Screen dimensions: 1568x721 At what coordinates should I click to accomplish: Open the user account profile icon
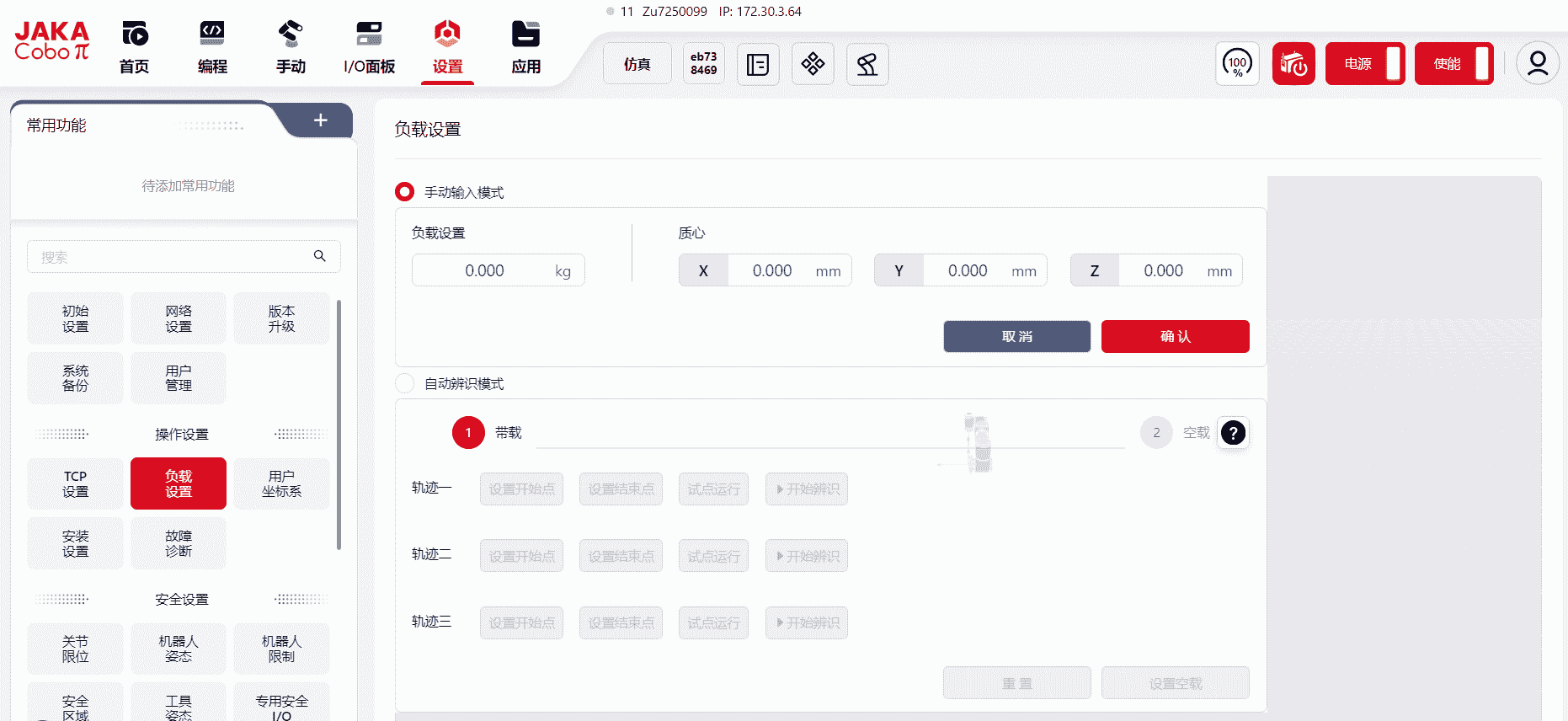point(1538,64)
